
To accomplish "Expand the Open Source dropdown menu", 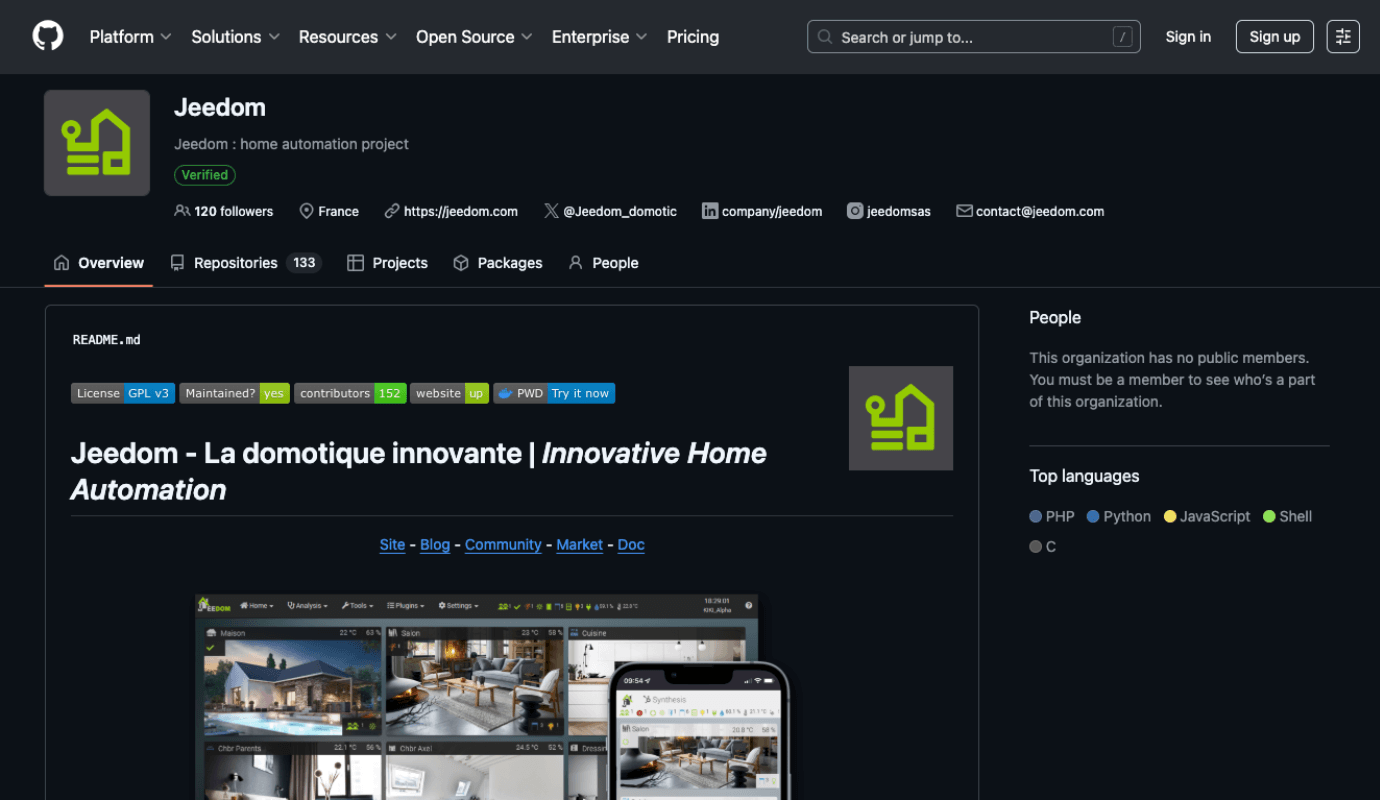I will (x=474, y=37).
